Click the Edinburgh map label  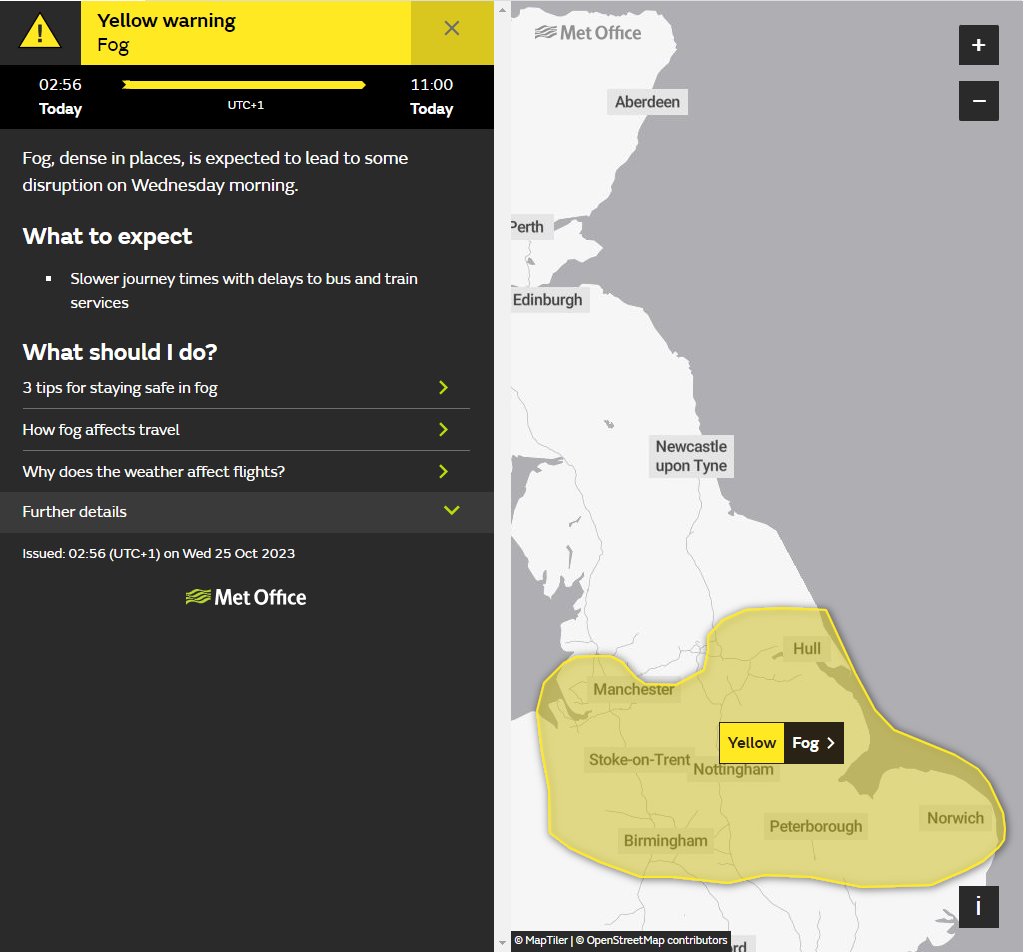[549, 300]
